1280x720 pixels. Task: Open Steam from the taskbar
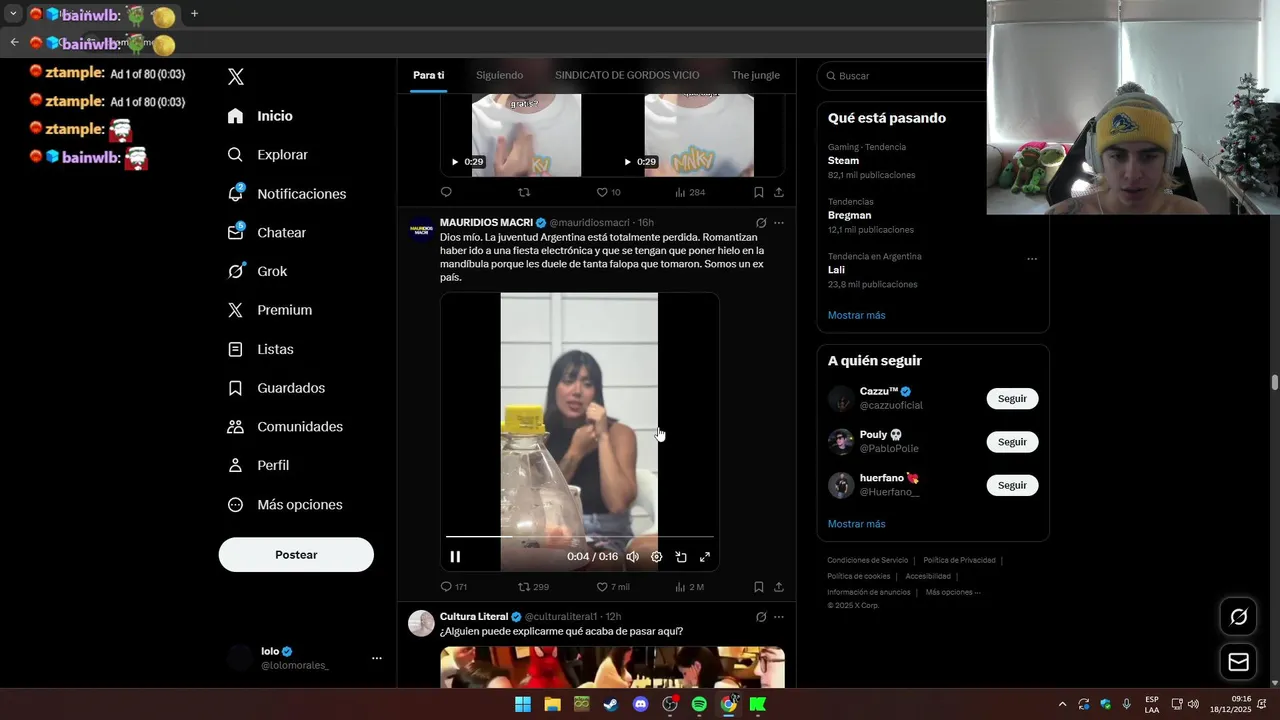pyautogui.click(x=610, y=704)
